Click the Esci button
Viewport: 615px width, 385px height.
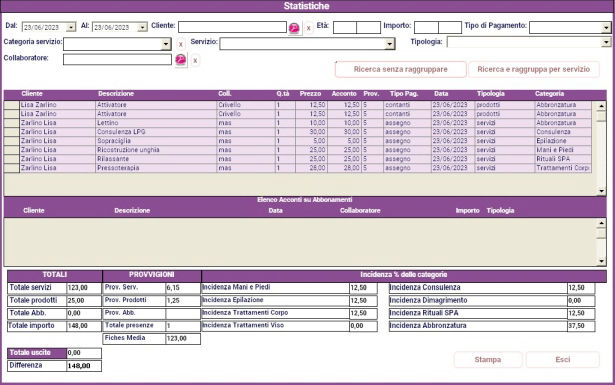tap(562, 360)
